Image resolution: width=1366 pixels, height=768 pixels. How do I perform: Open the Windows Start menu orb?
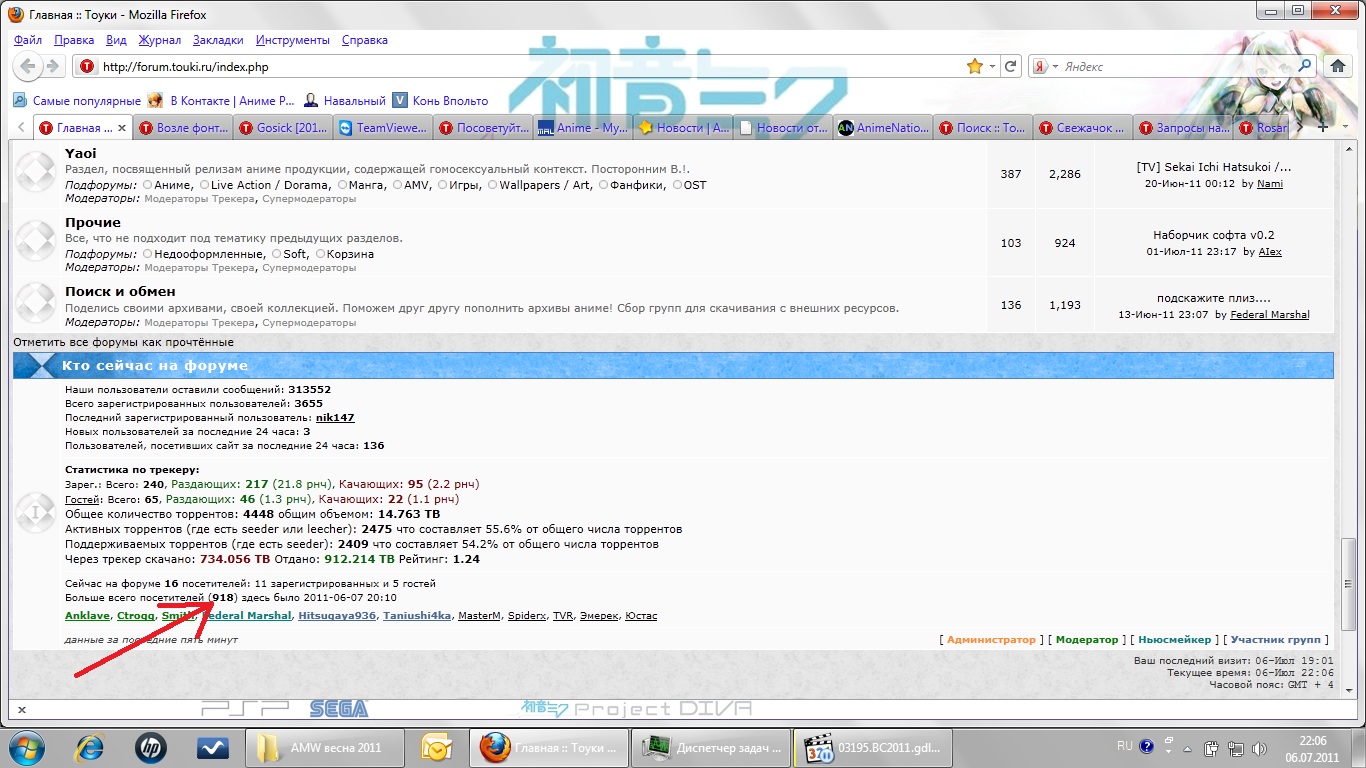27,747
